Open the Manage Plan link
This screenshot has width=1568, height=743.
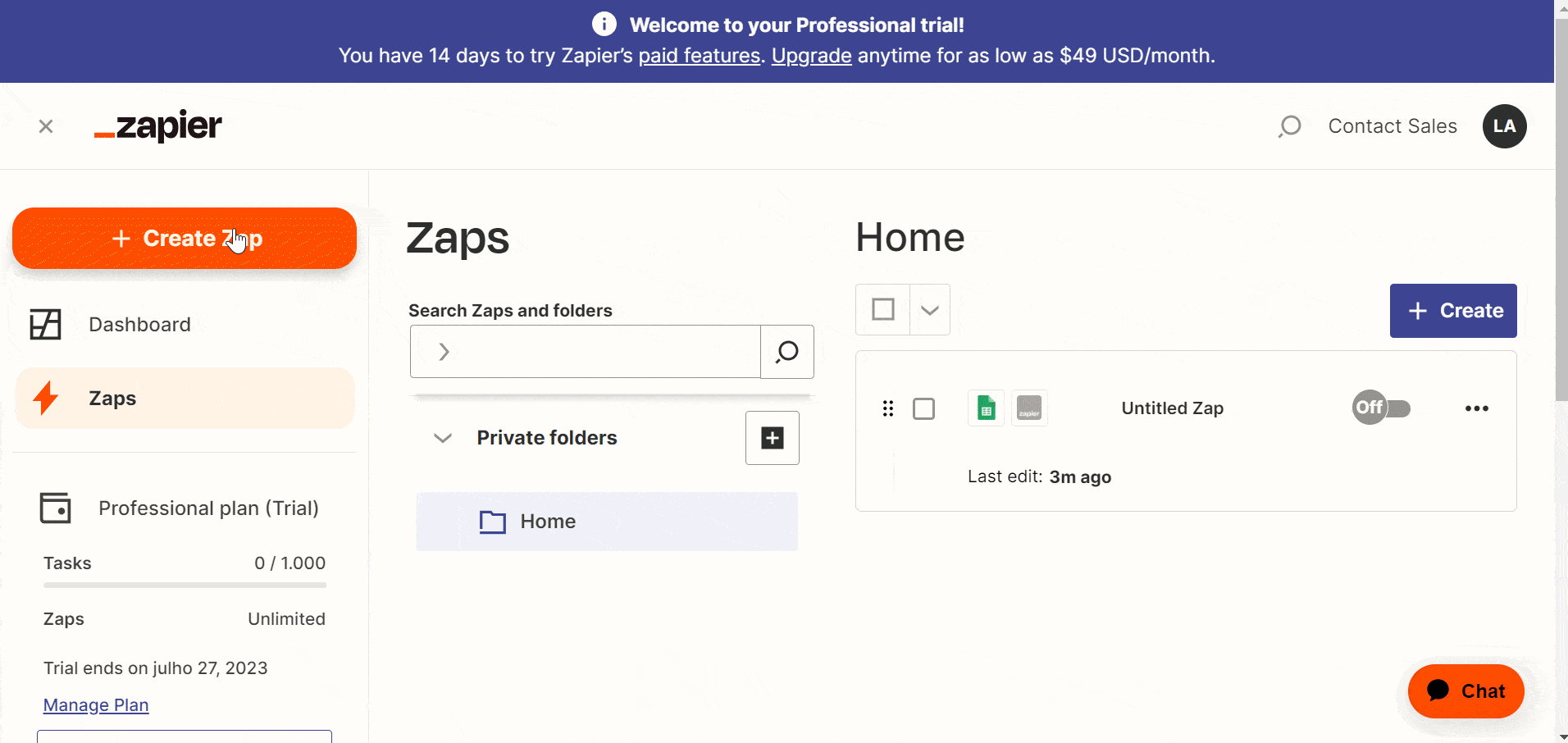click(x=95, y=704)
